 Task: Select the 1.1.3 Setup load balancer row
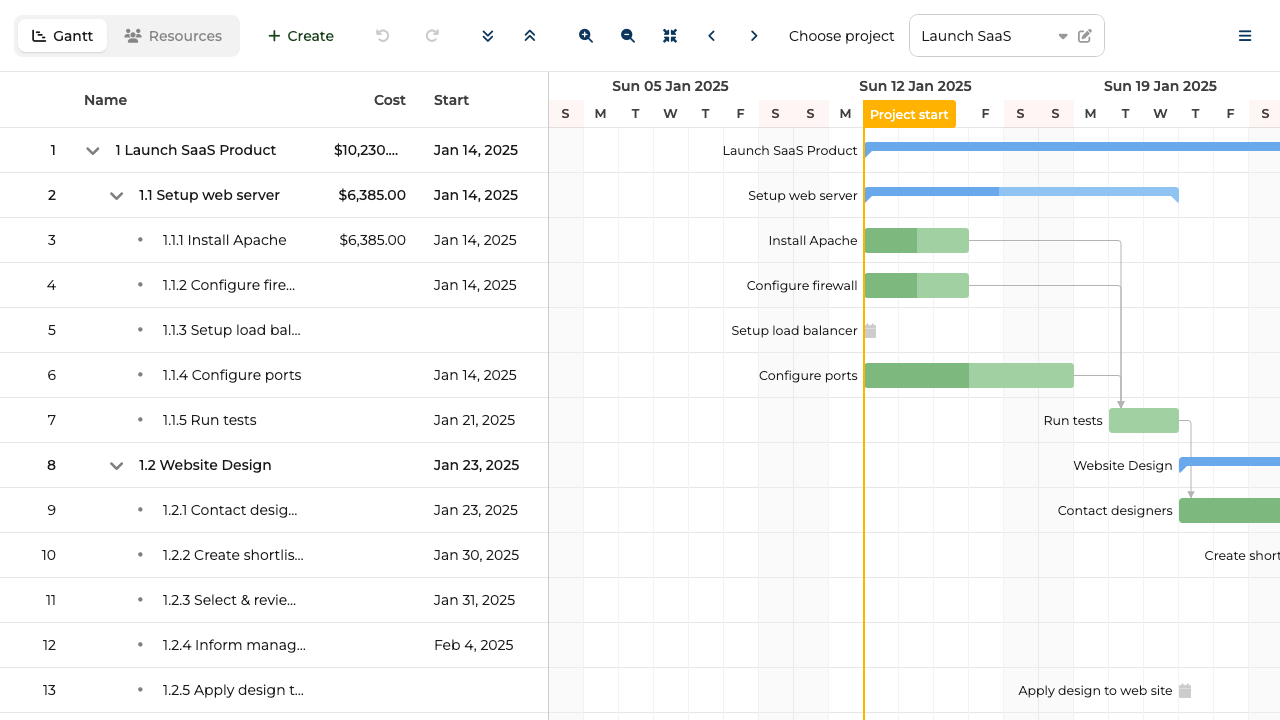[274, 330]
